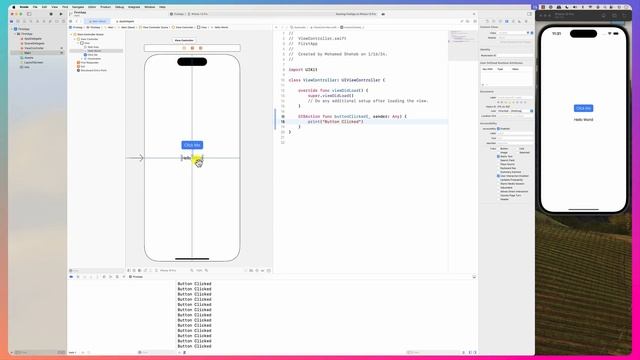Image resolution: width=640 pixels, height=360 pixels.
Task: Enable the Updates Frequently trait checkbox
Action: click(x=498, y=180)
